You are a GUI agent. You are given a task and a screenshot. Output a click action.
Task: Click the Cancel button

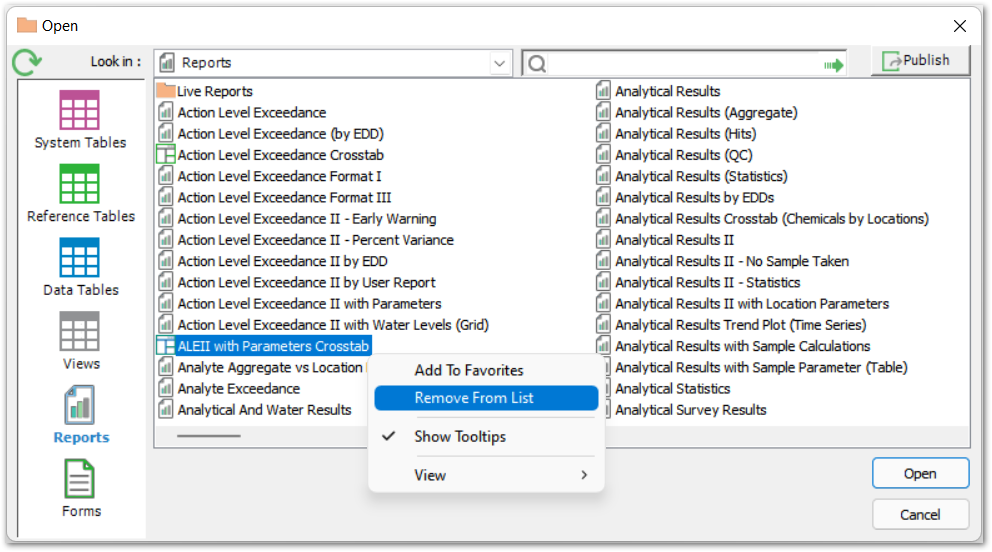[x=920, y=515]
